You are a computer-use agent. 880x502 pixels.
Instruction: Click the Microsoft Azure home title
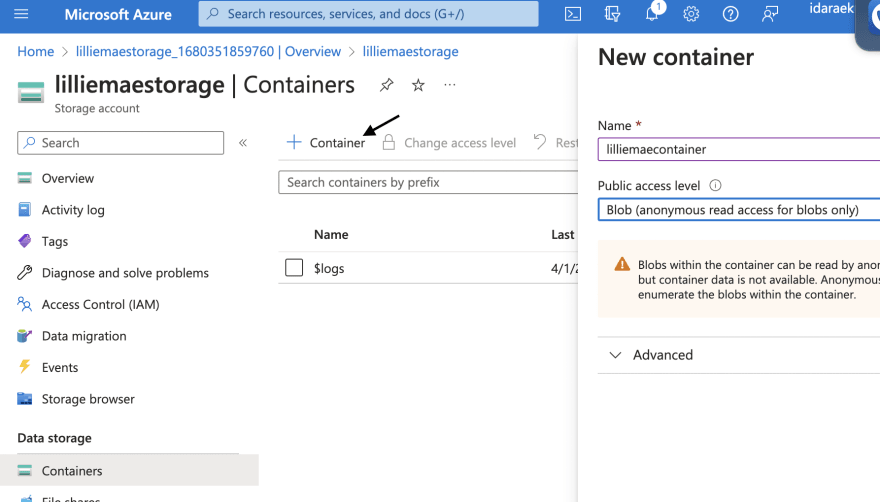[x=118, y=14]
